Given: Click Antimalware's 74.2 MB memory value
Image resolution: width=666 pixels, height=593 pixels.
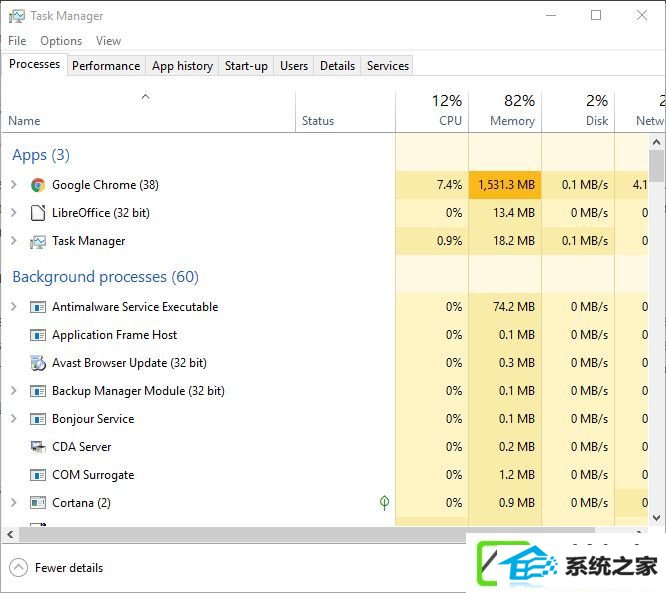Looking at the screenshot, I should pyautogui.click(x=514, y=306).
